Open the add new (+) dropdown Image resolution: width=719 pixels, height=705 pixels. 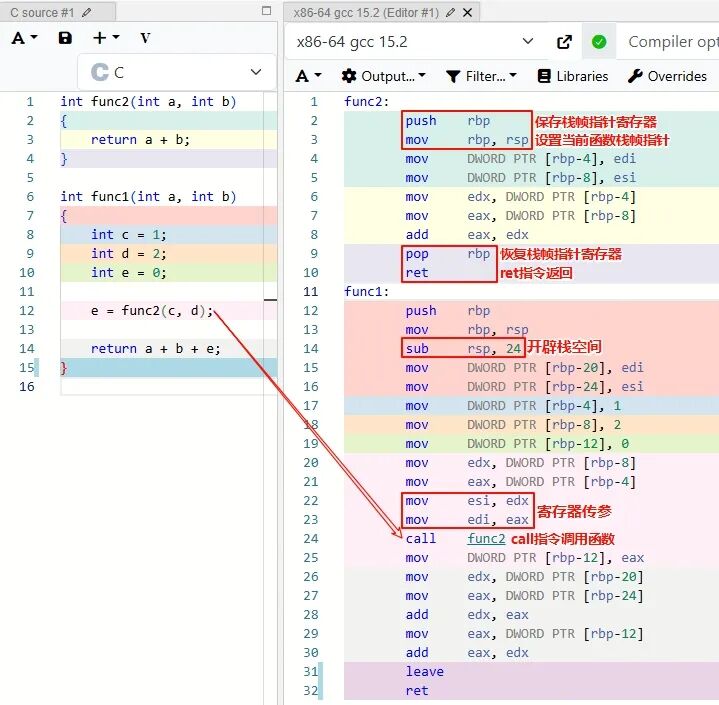tap(105, 38)
